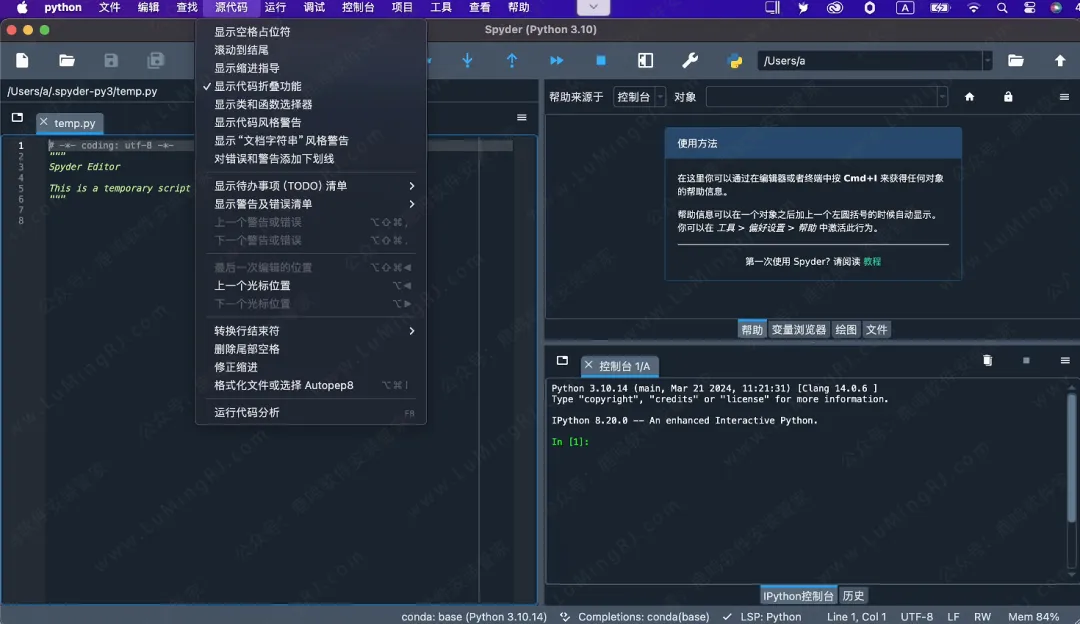
Task: Remove all variables with the console trash icon
Action: (x=987, y=360)
